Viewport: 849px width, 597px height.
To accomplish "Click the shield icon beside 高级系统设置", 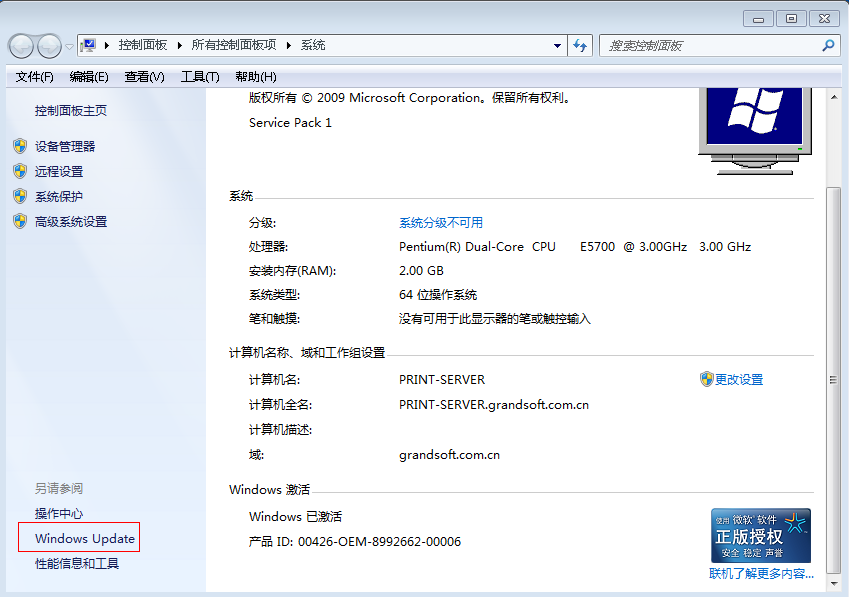I will (x=20, y=221).
